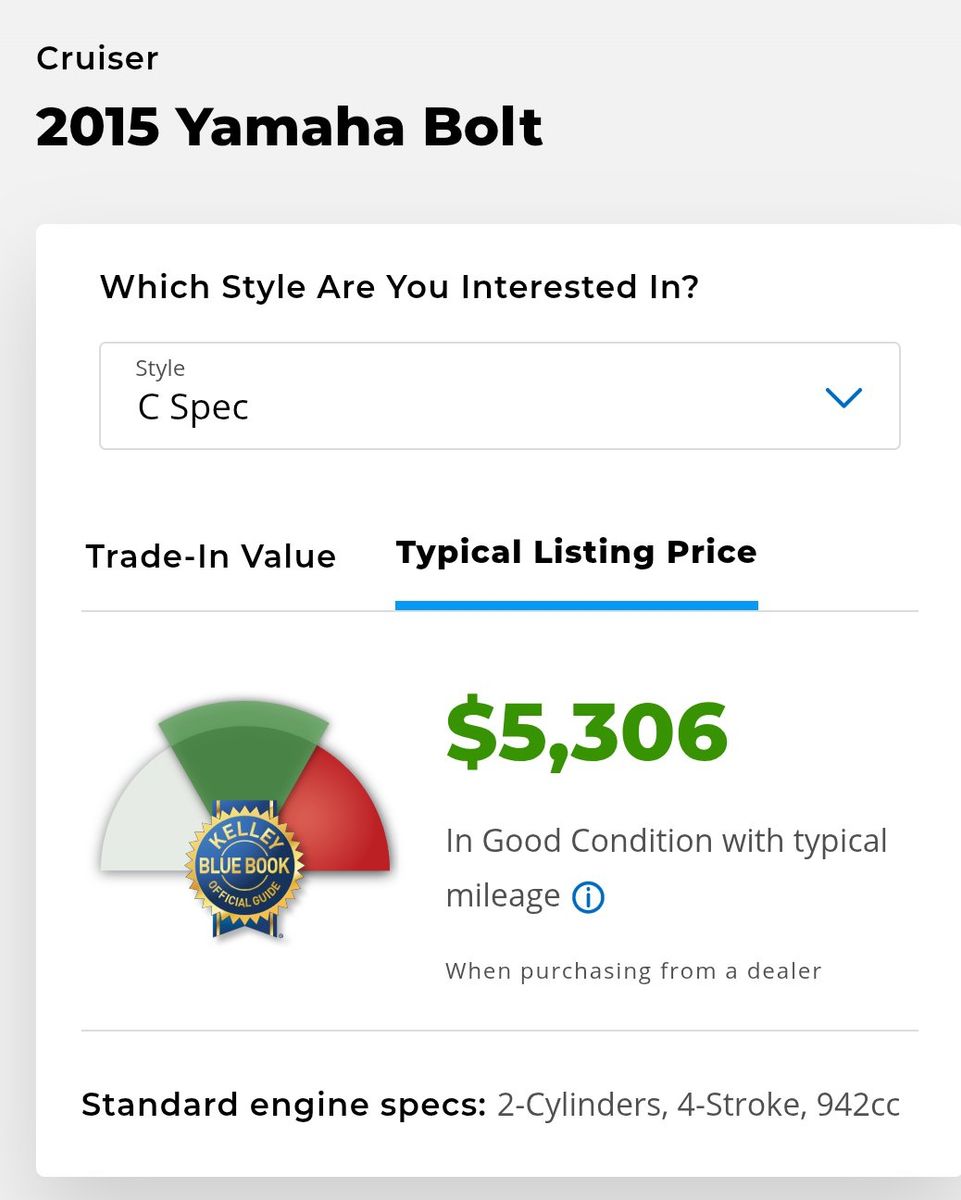This screenshot has width=961, height=1200.
Task: Switch to the Trade-In Value tab
Action: point(211,556)
